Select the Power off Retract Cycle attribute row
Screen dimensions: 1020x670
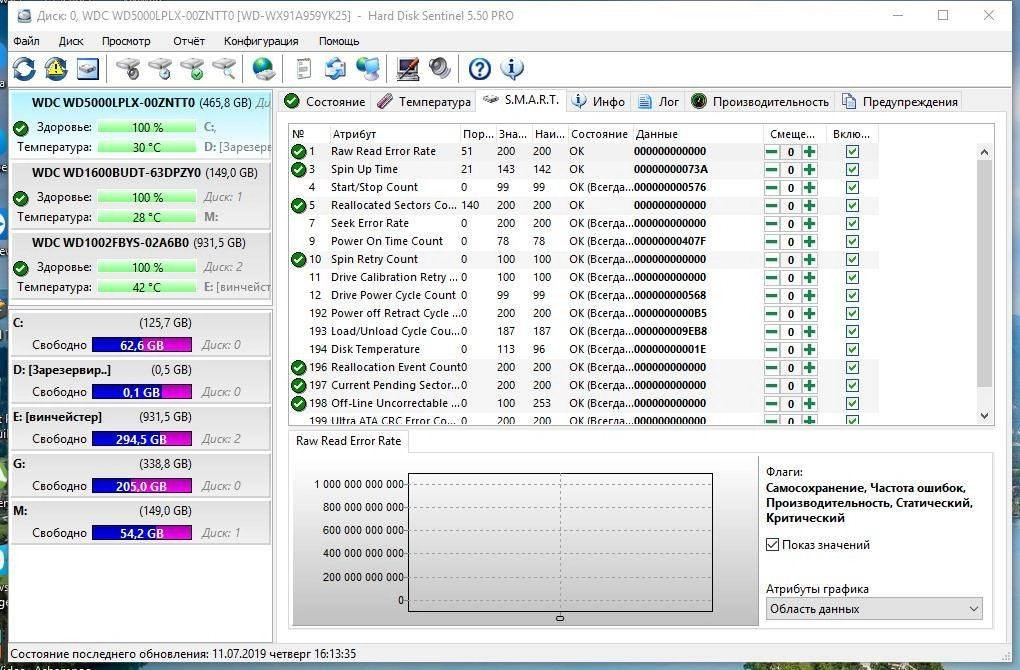pyautogui.click(x=584, y=314)
